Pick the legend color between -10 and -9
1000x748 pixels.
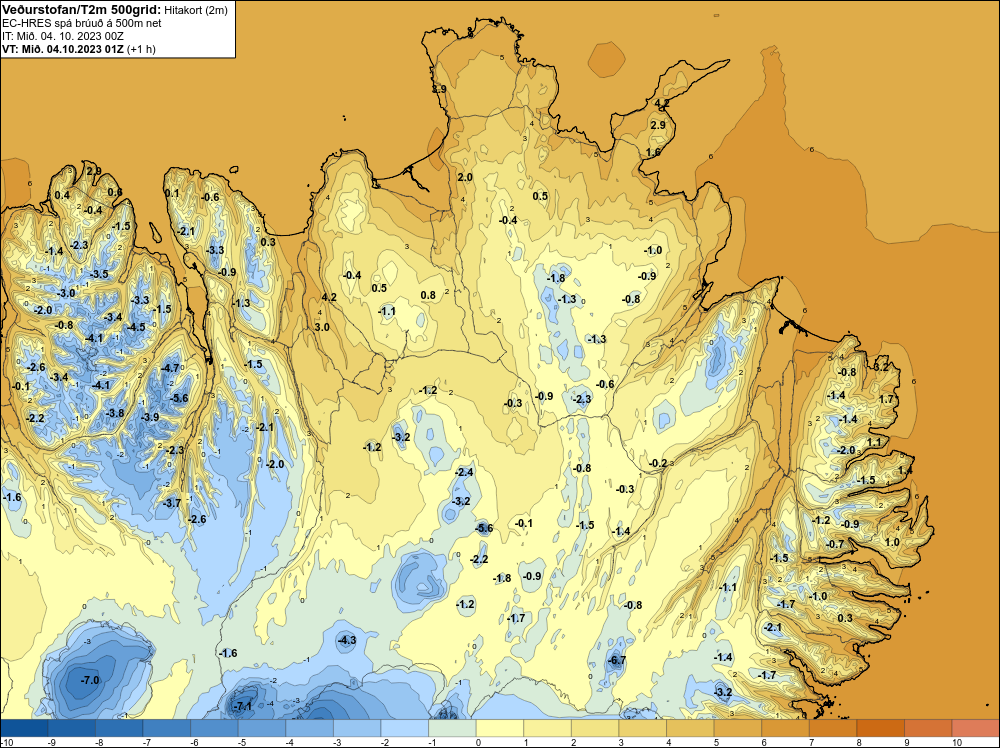(x=24, y=728)
